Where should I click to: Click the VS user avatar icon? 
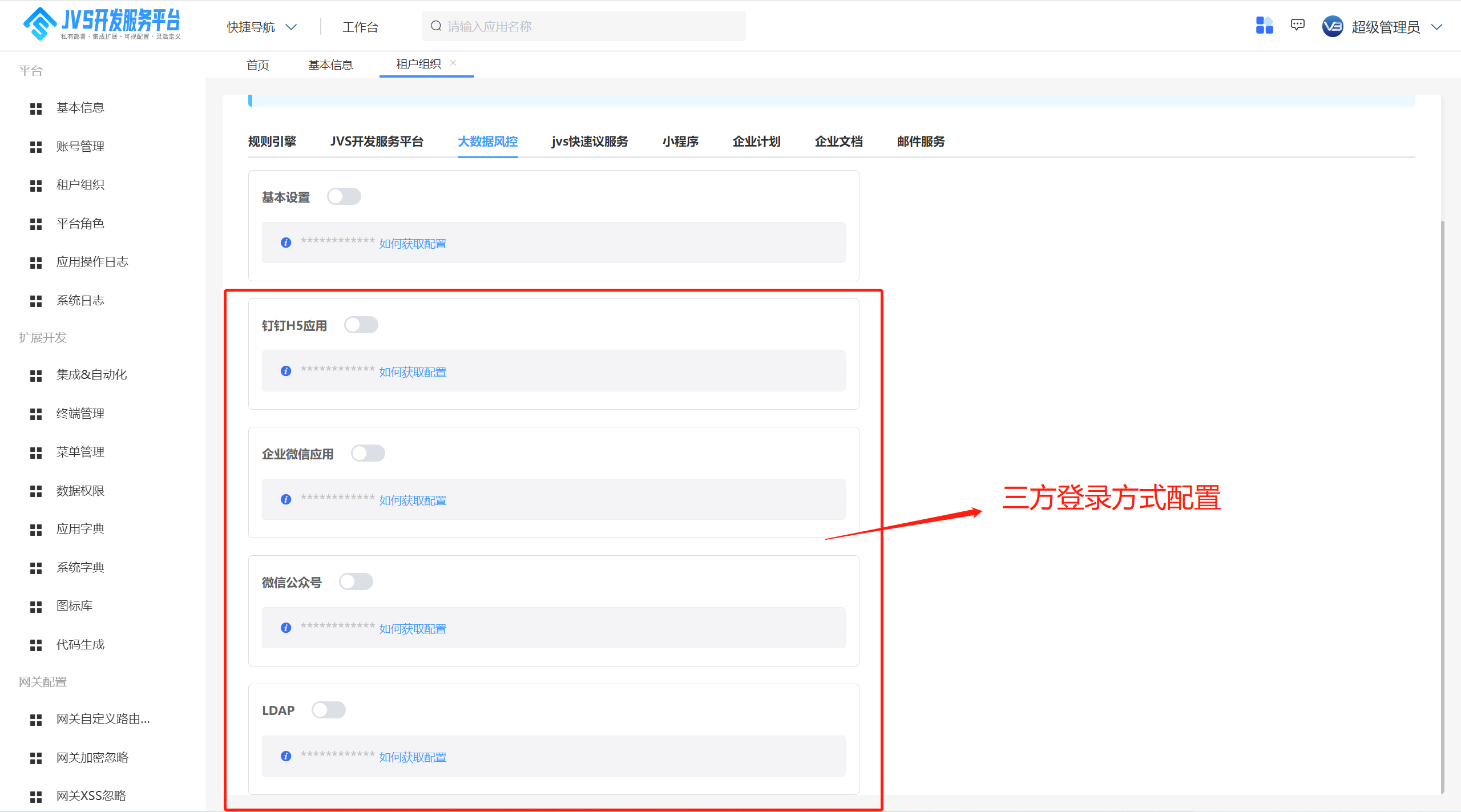[x=1333, y=26]
